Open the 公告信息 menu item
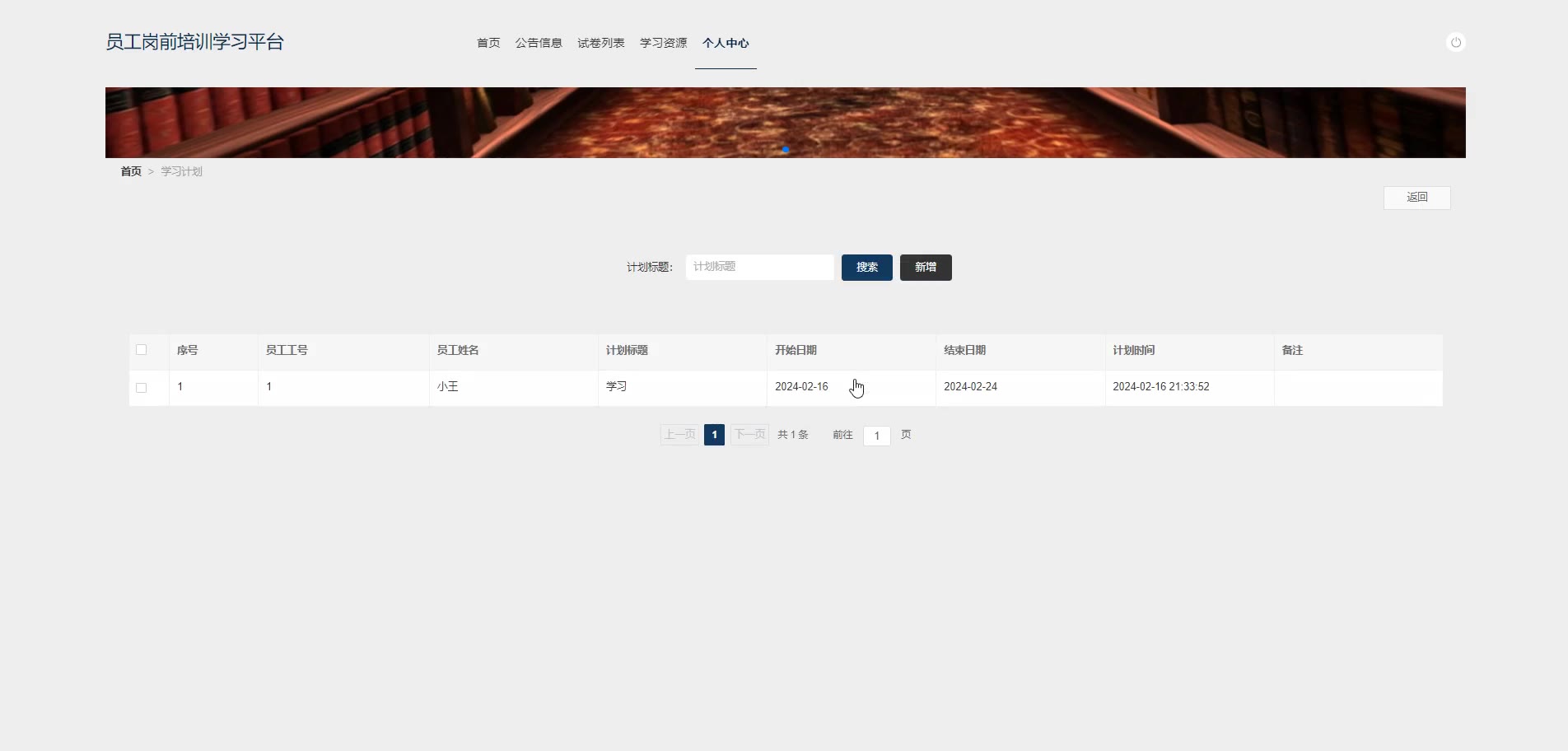Viewport: 1568px width, 751px height. pos(539,43)
